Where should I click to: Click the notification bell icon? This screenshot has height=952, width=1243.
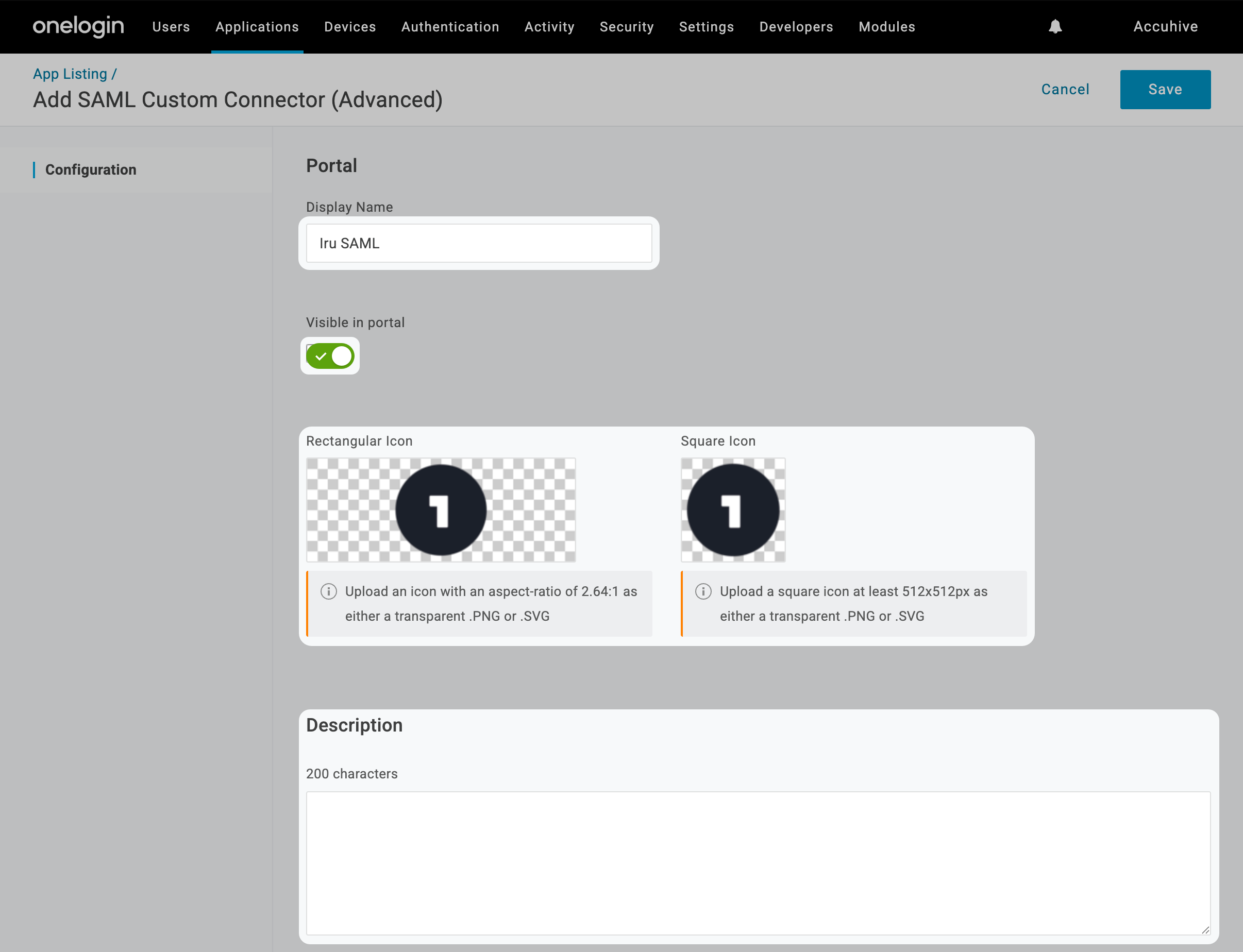(1054, 27)
